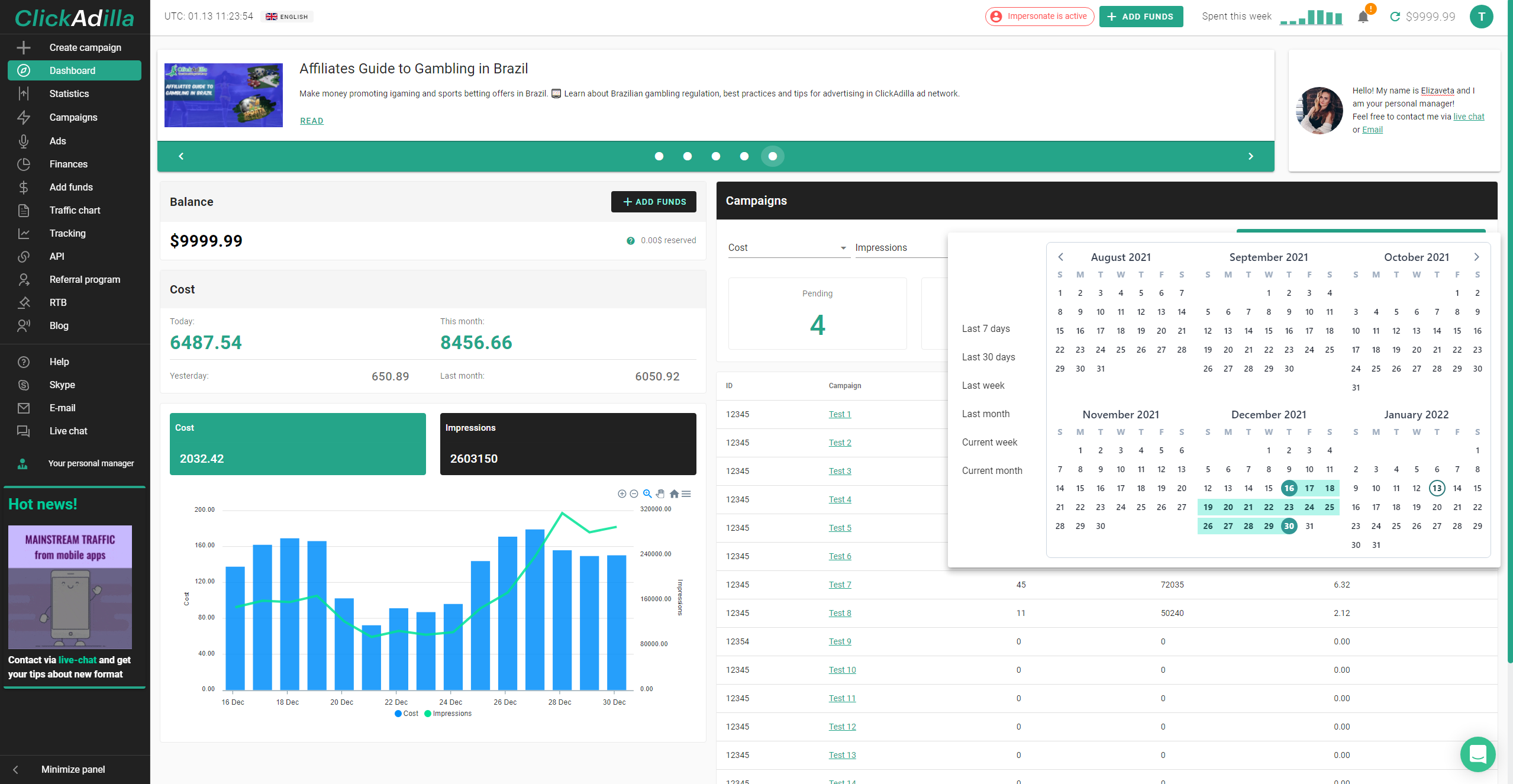Choose the Last month preset

(986, 414)
